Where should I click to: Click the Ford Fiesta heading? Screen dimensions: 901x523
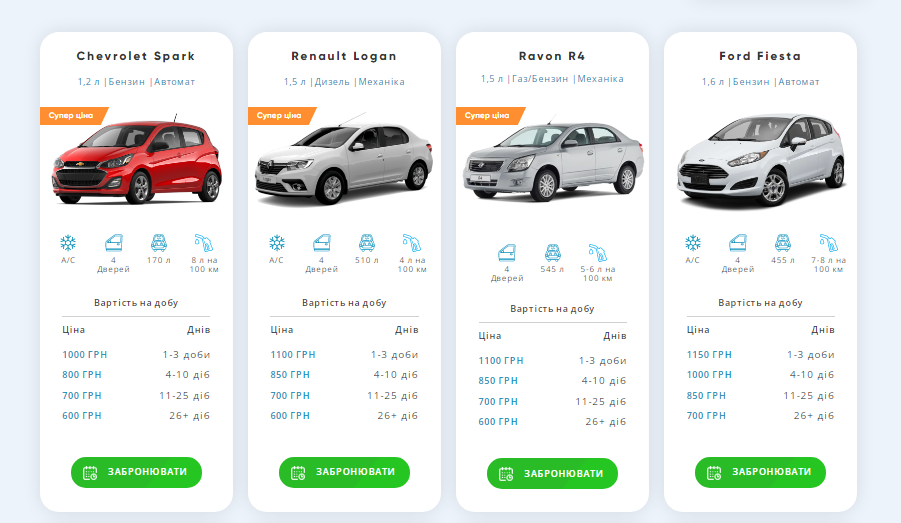tap(760, 56)
